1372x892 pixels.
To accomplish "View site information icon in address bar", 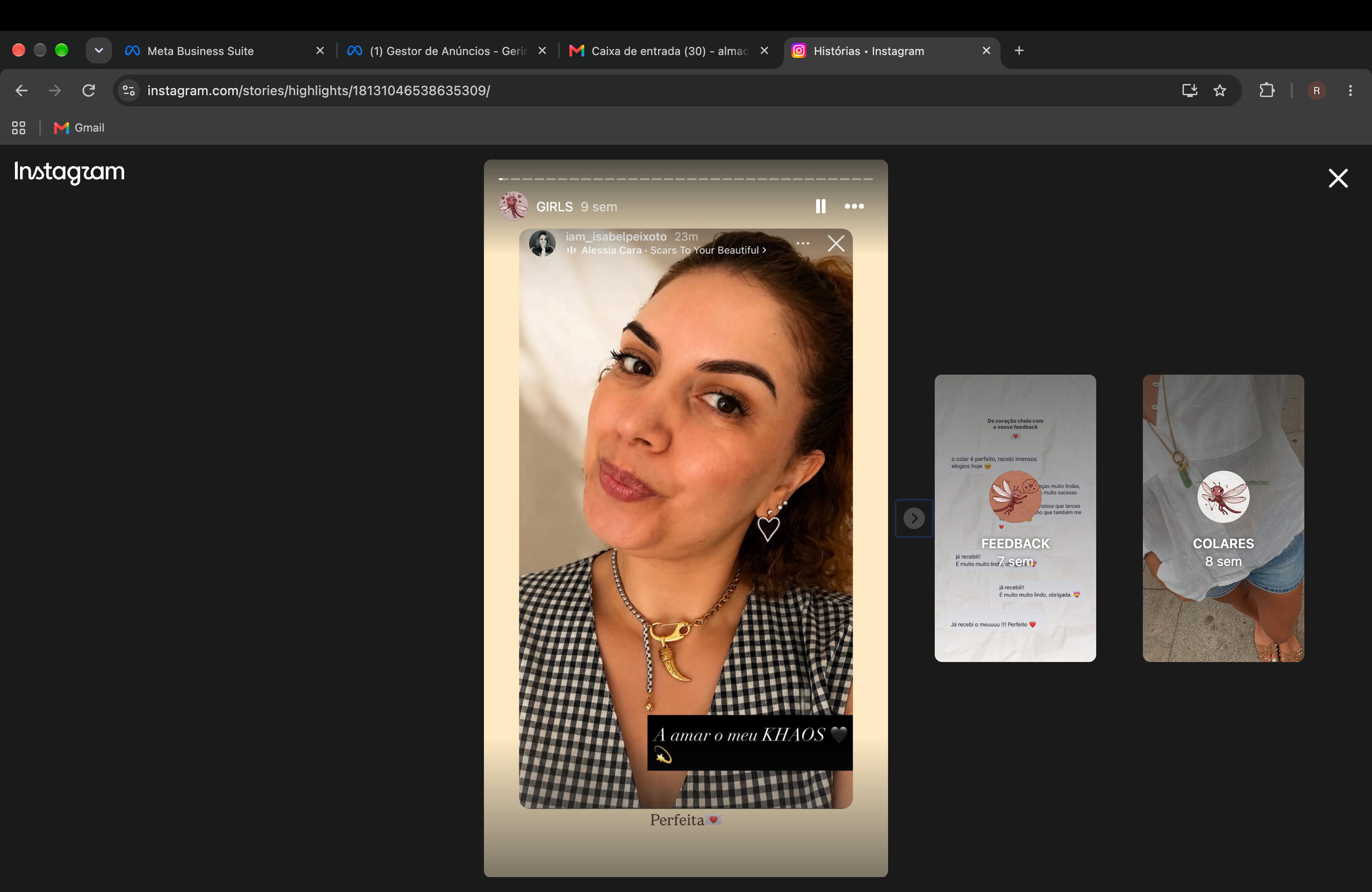I will pyautogui.click(x=129, y=91).
